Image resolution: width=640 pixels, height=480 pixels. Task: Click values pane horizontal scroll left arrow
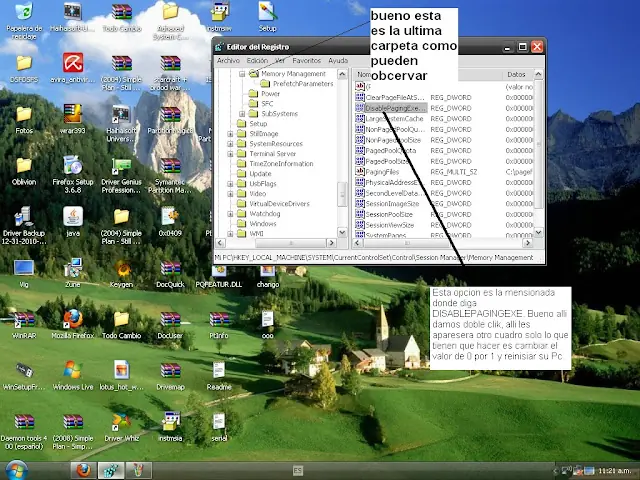tap(358, 243)
